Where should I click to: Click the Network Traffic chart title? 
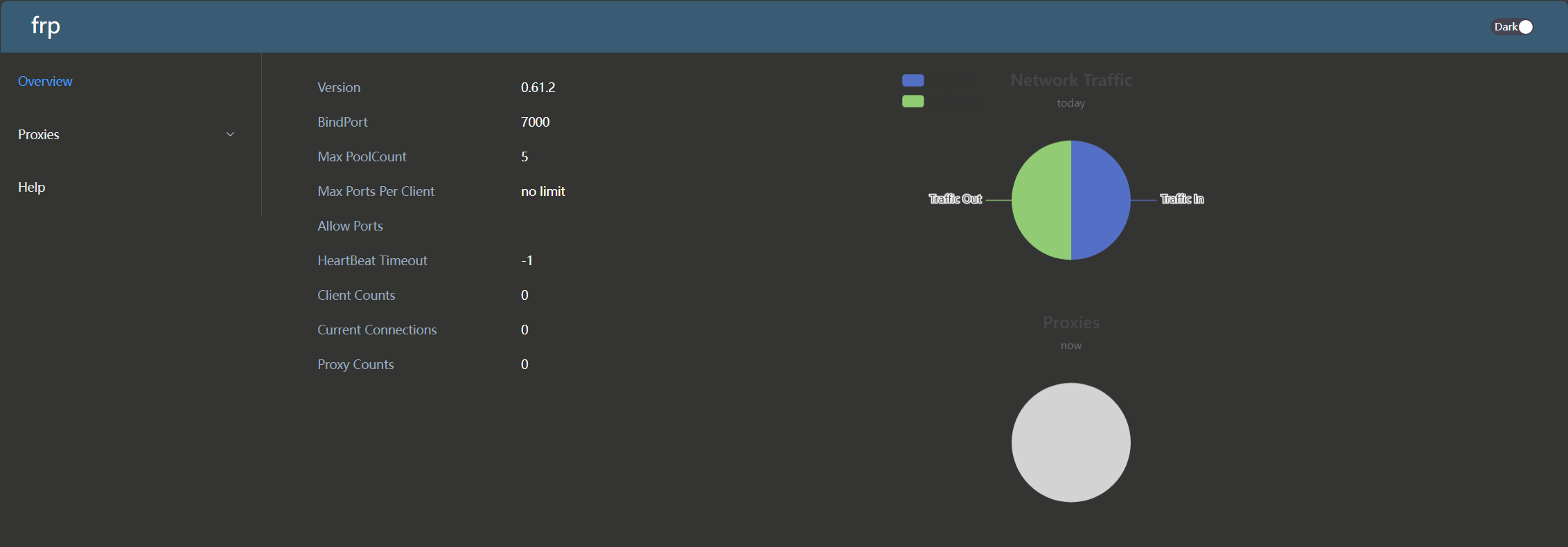click(1071, 80)
